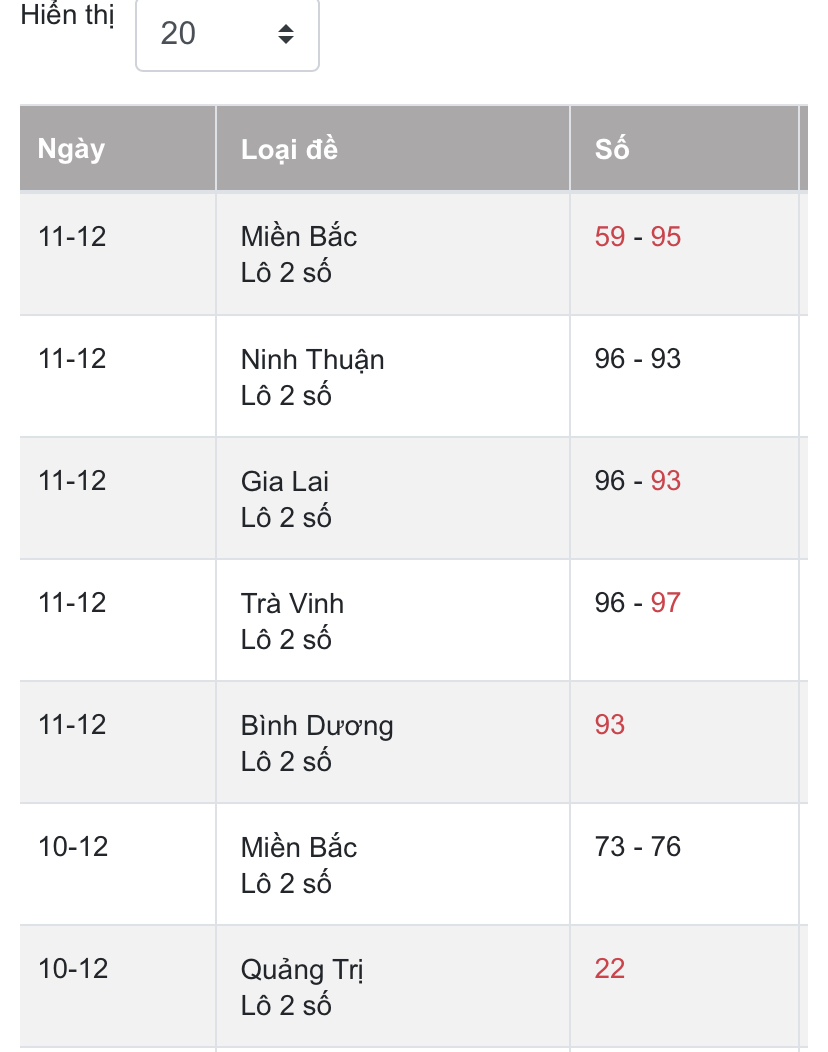
Task: Click the 96 - 93 numbers for Ninh Thuận
Action: (637, 359)
